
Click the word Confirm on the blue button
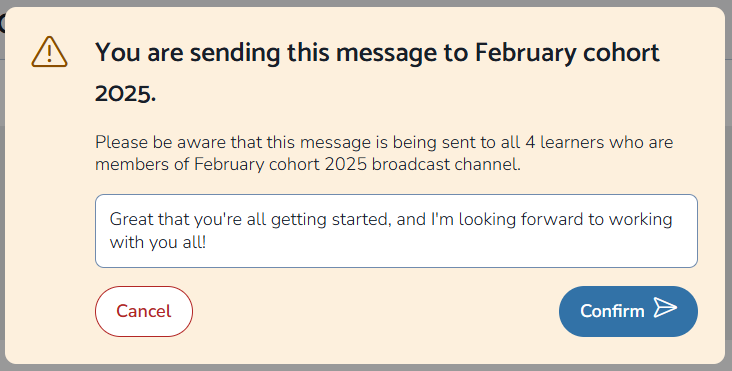point(612,311)
